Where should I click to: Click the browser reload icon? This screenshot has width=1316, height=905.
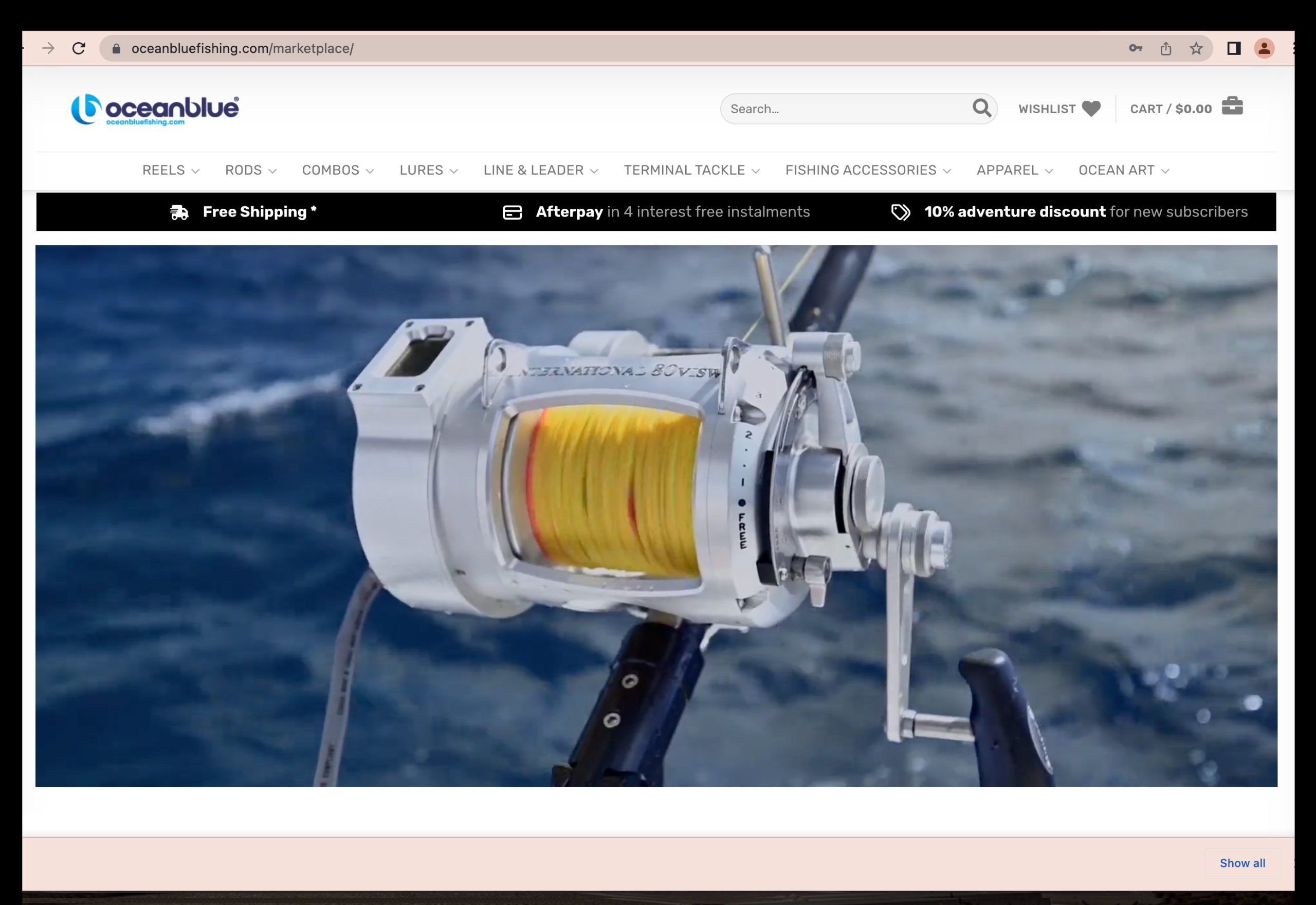79,48
